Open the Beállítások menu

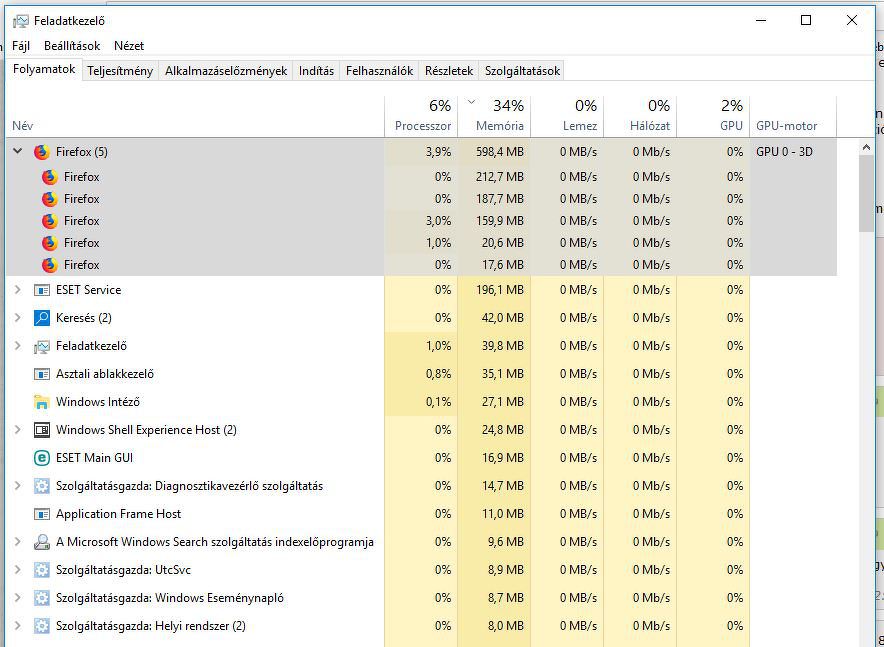pyautogui.click(x=72, y=46)
